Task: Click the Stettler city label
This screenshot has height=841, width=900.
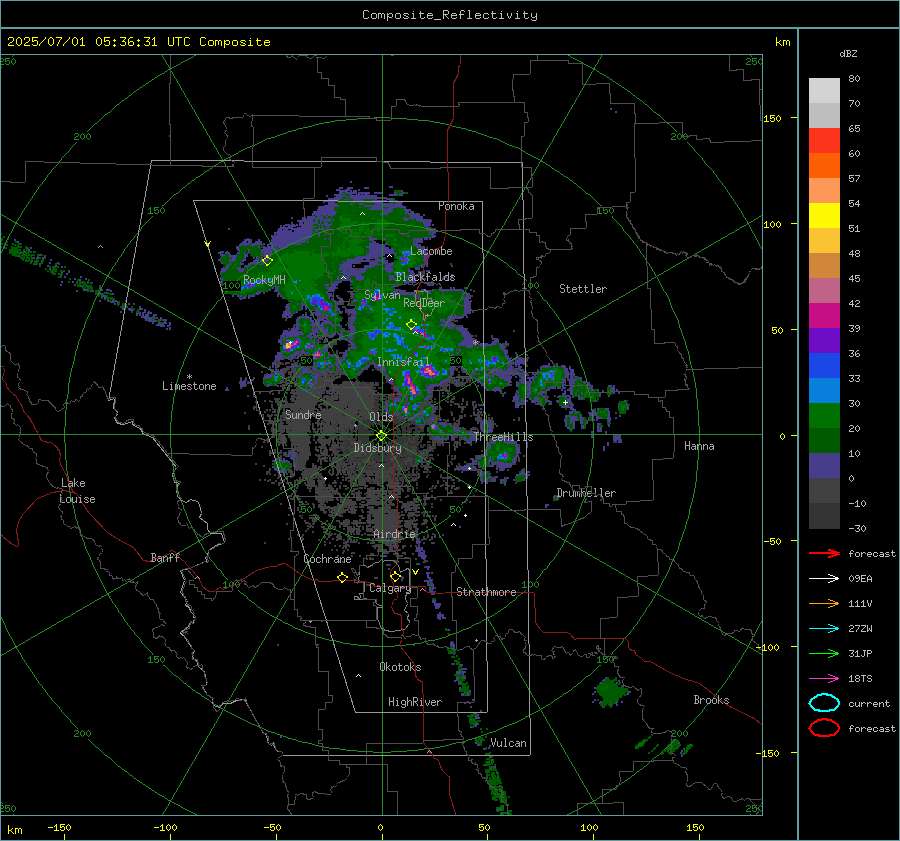Action: pos(583,289)
